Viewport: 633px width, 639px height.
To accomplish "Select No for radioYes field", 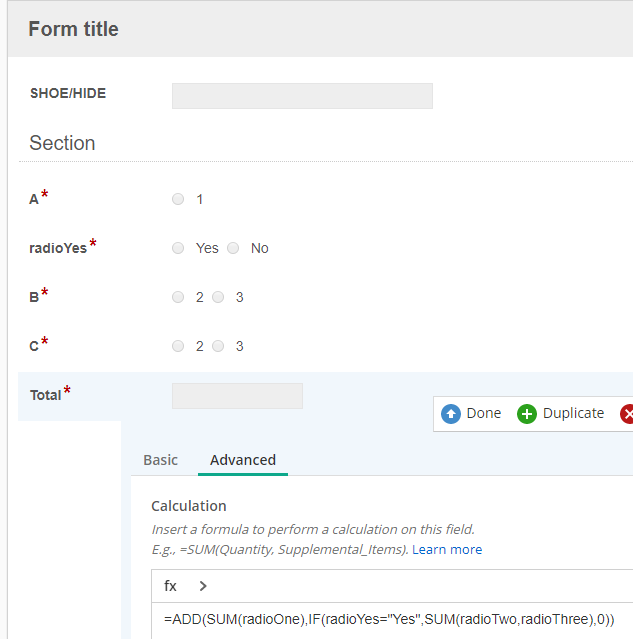I will tap(233, 248).
